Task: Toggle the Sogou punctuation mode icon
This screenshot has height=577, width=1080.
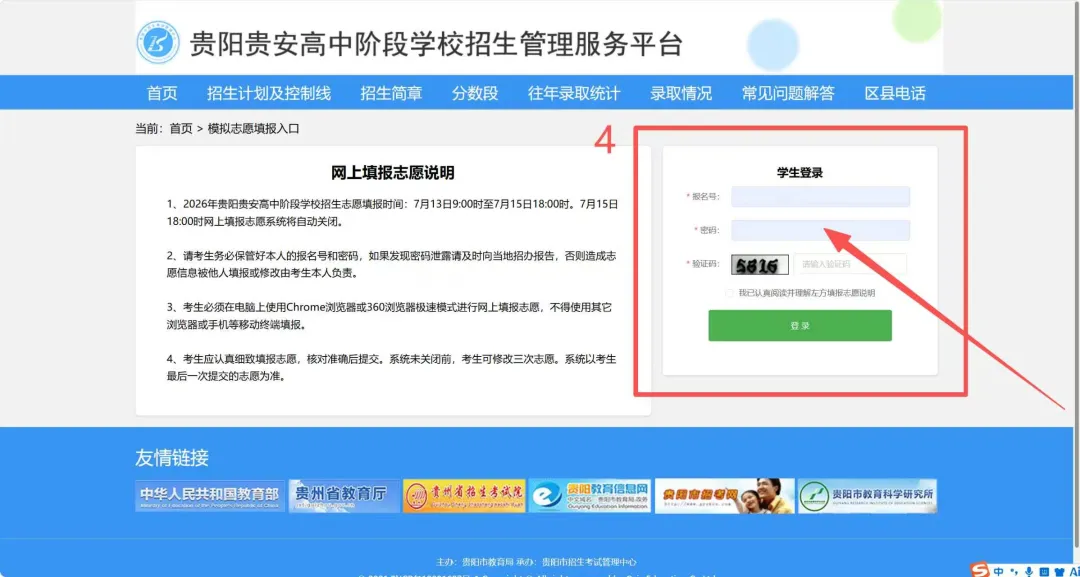Action: point(1014,571)
